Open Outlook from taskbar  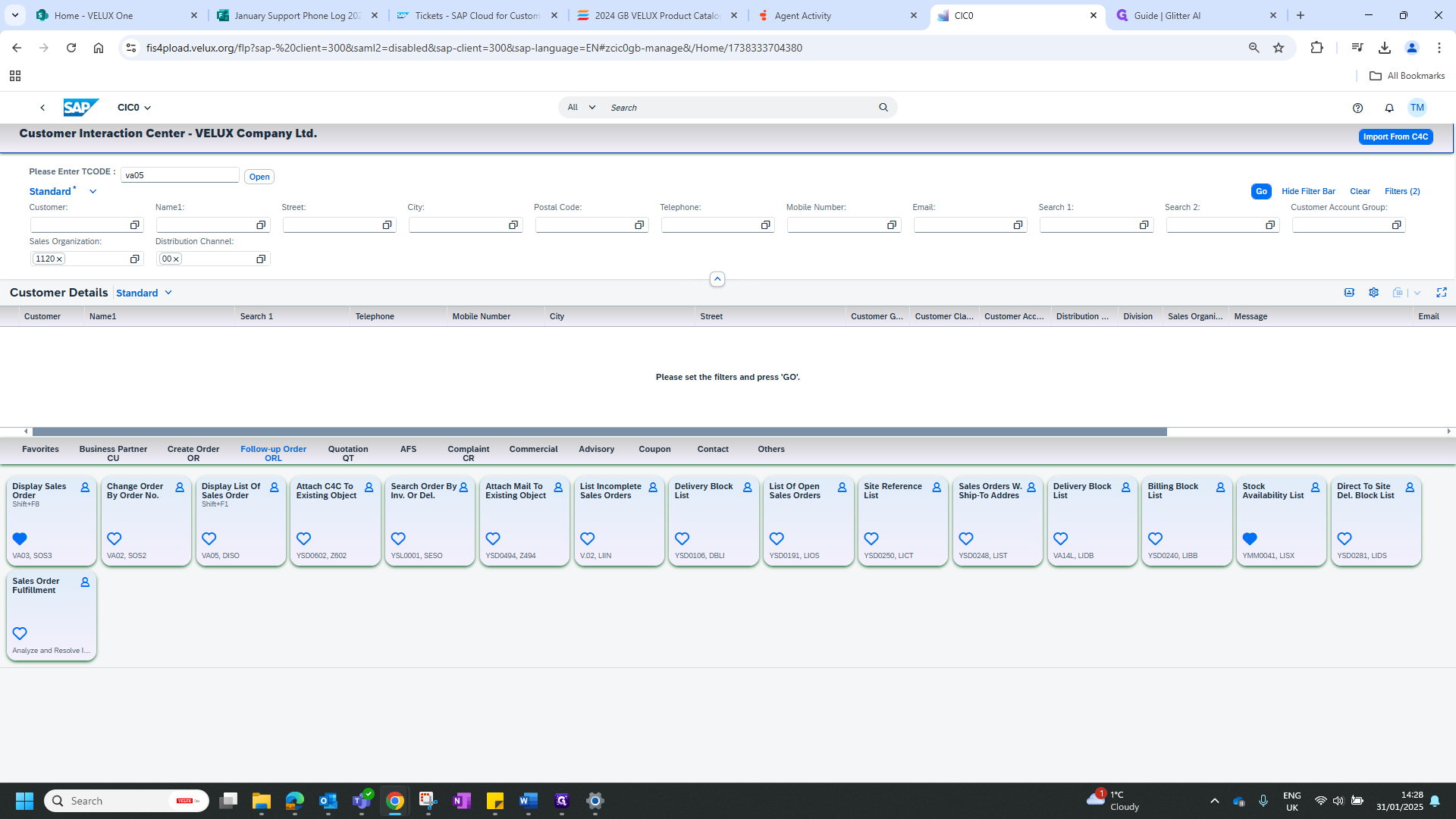coord(328,801)
